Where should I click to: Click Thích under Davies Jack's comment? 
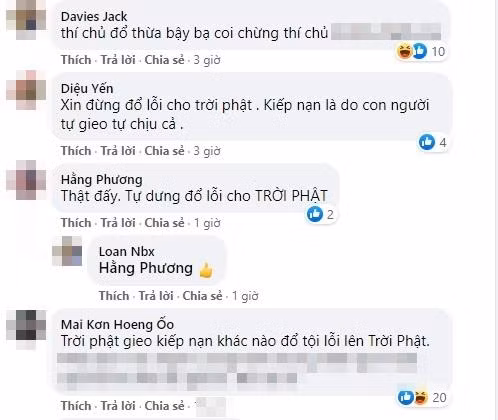pos(76,60)
